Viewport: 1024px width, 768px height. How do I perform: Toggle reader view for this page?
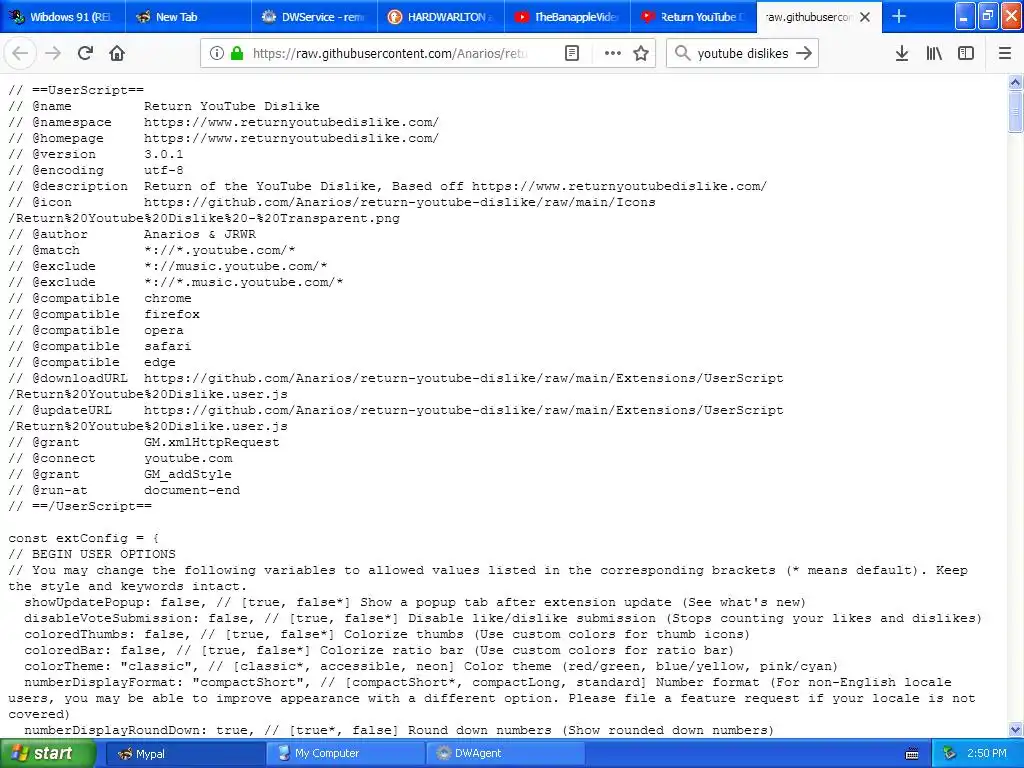[x=571, y=54]
